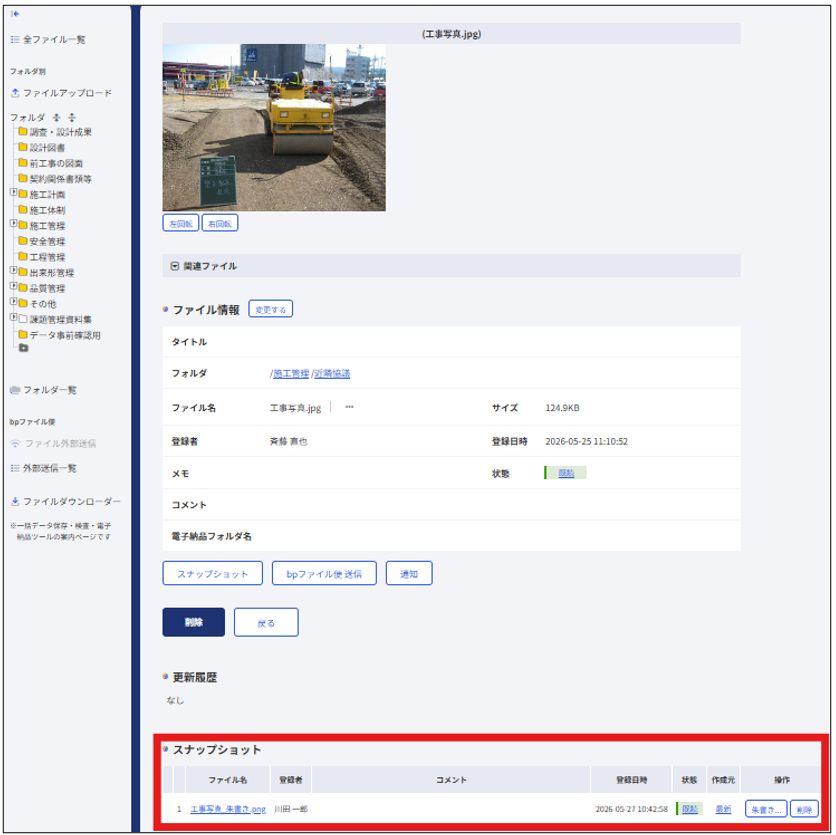Open ファイルダウンローダー in sidebar
This screenshot has width=836, height=835.
tap(71, 501)
